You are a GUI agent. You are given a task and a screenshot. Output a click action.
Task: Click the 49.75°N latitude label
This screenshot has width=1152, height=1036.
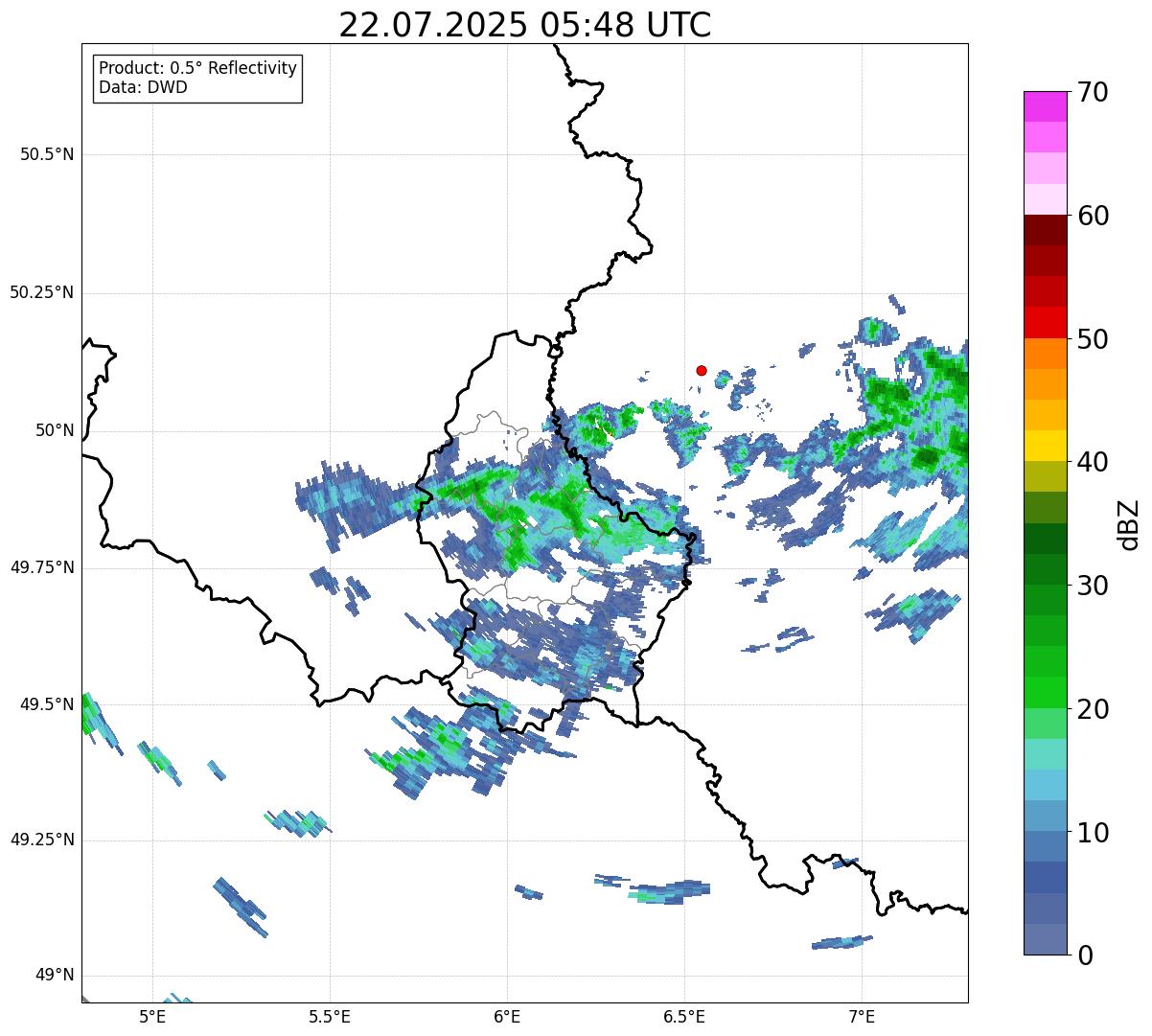[42, 567]
